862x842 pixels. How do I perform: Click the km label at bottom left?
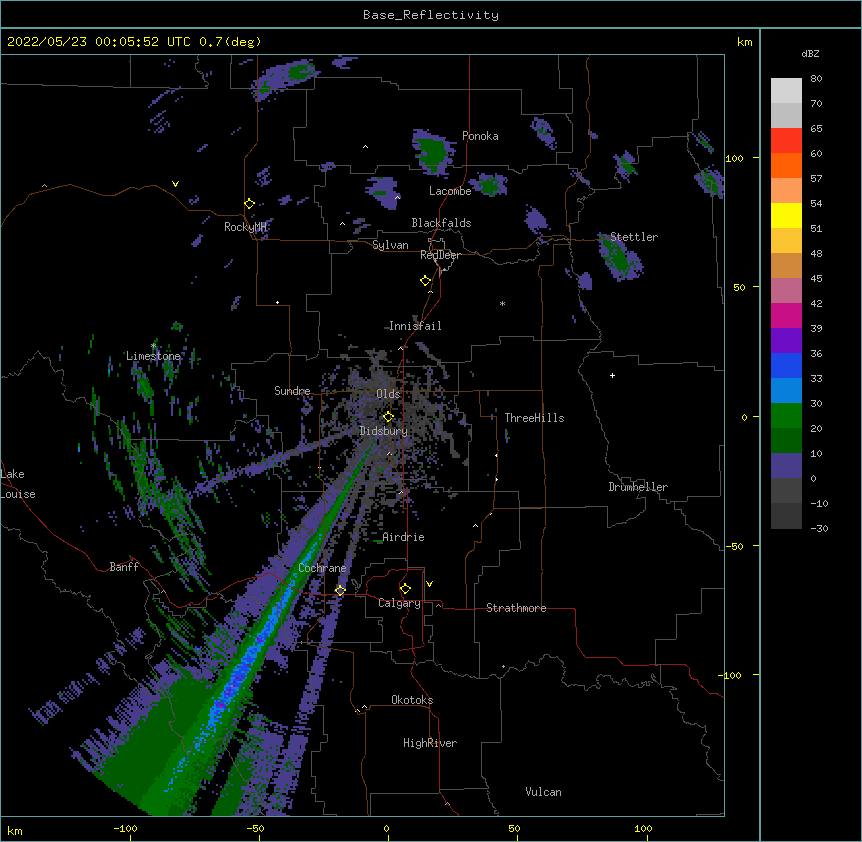click(x=15, y=830)
